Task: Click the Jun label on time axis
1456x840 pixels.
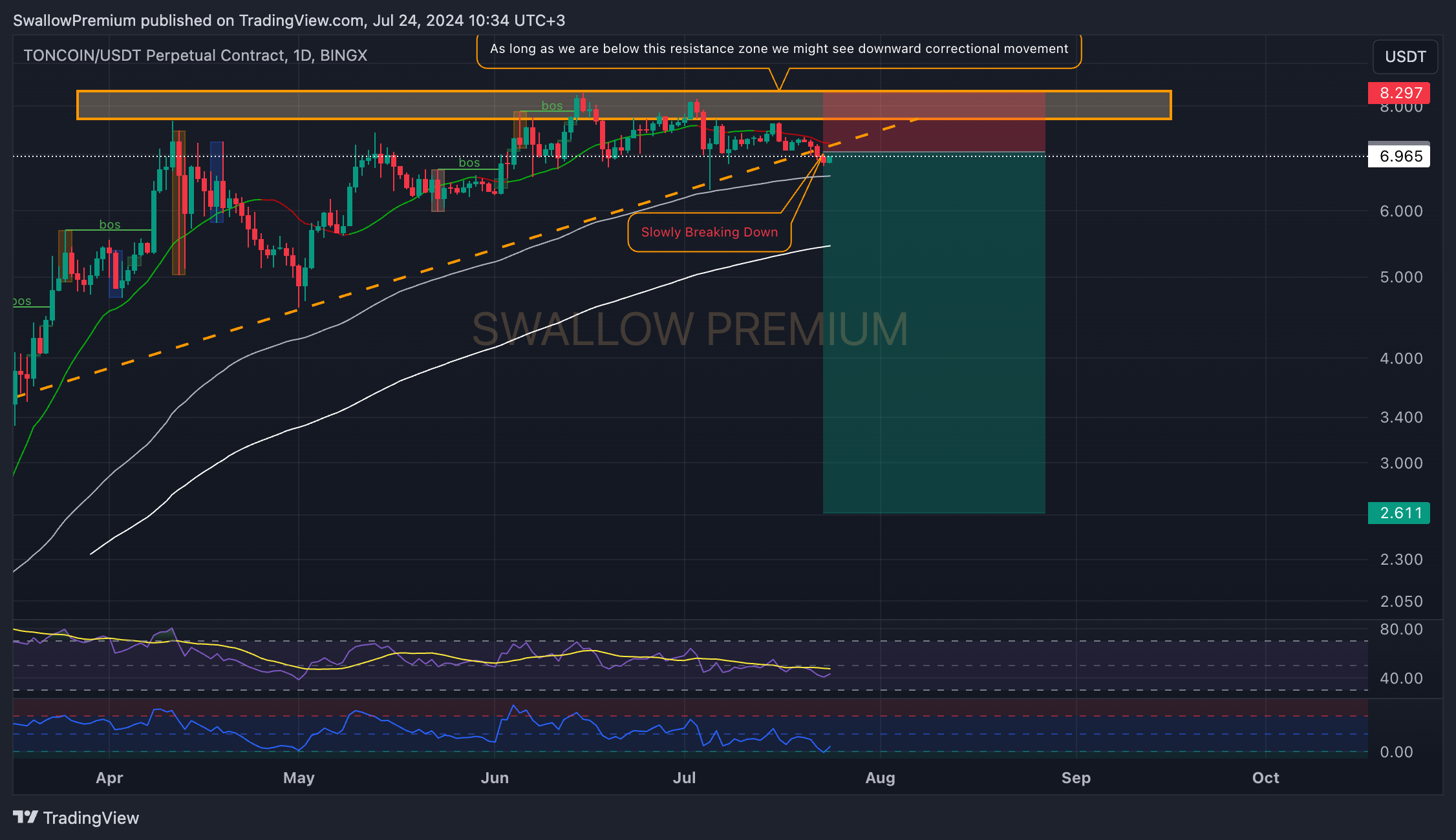Action: coord(495,778)
